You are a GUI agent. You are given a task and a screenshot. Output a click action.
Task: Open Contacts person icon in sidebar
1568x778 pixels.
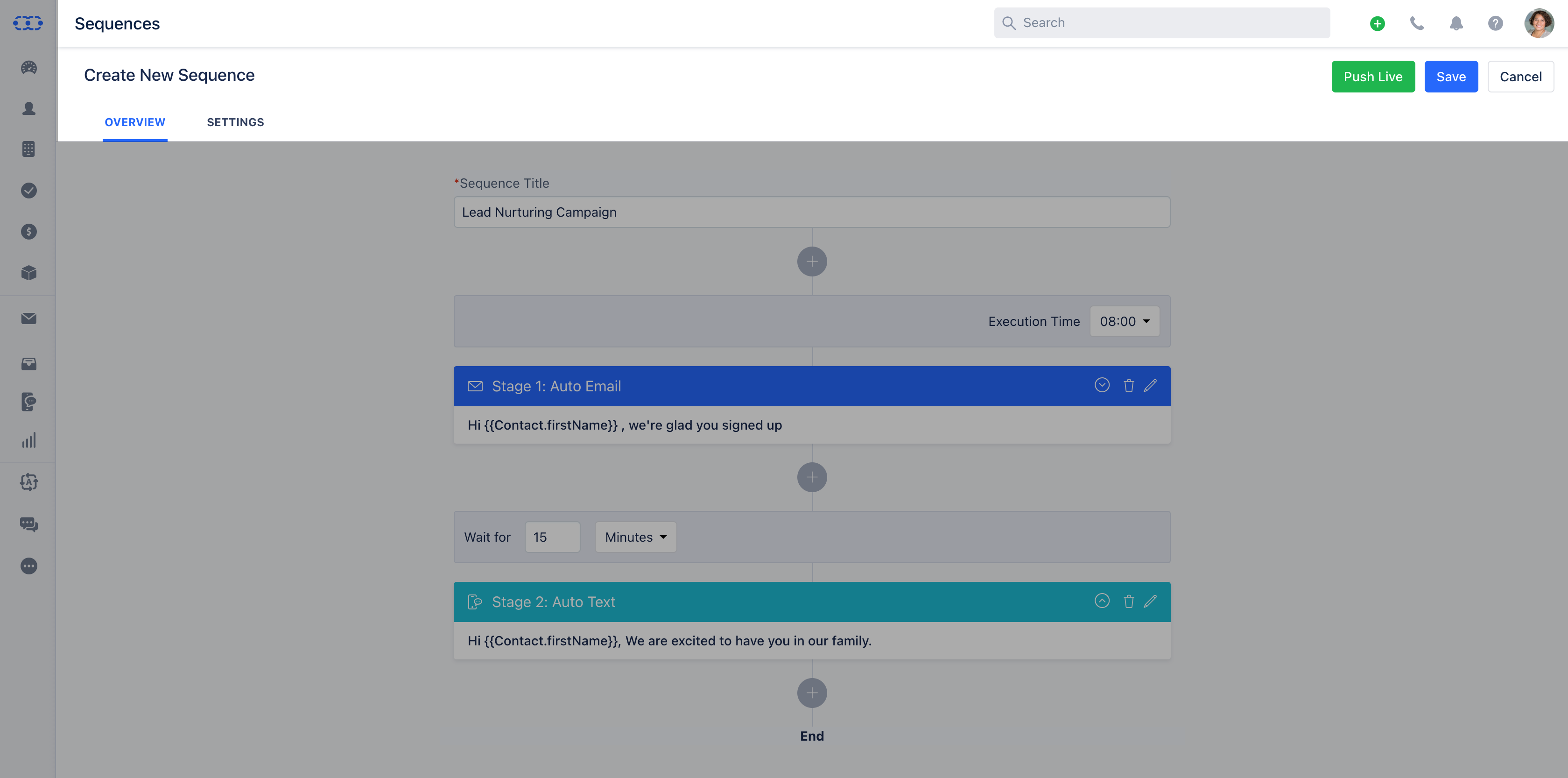coord(28,108)
